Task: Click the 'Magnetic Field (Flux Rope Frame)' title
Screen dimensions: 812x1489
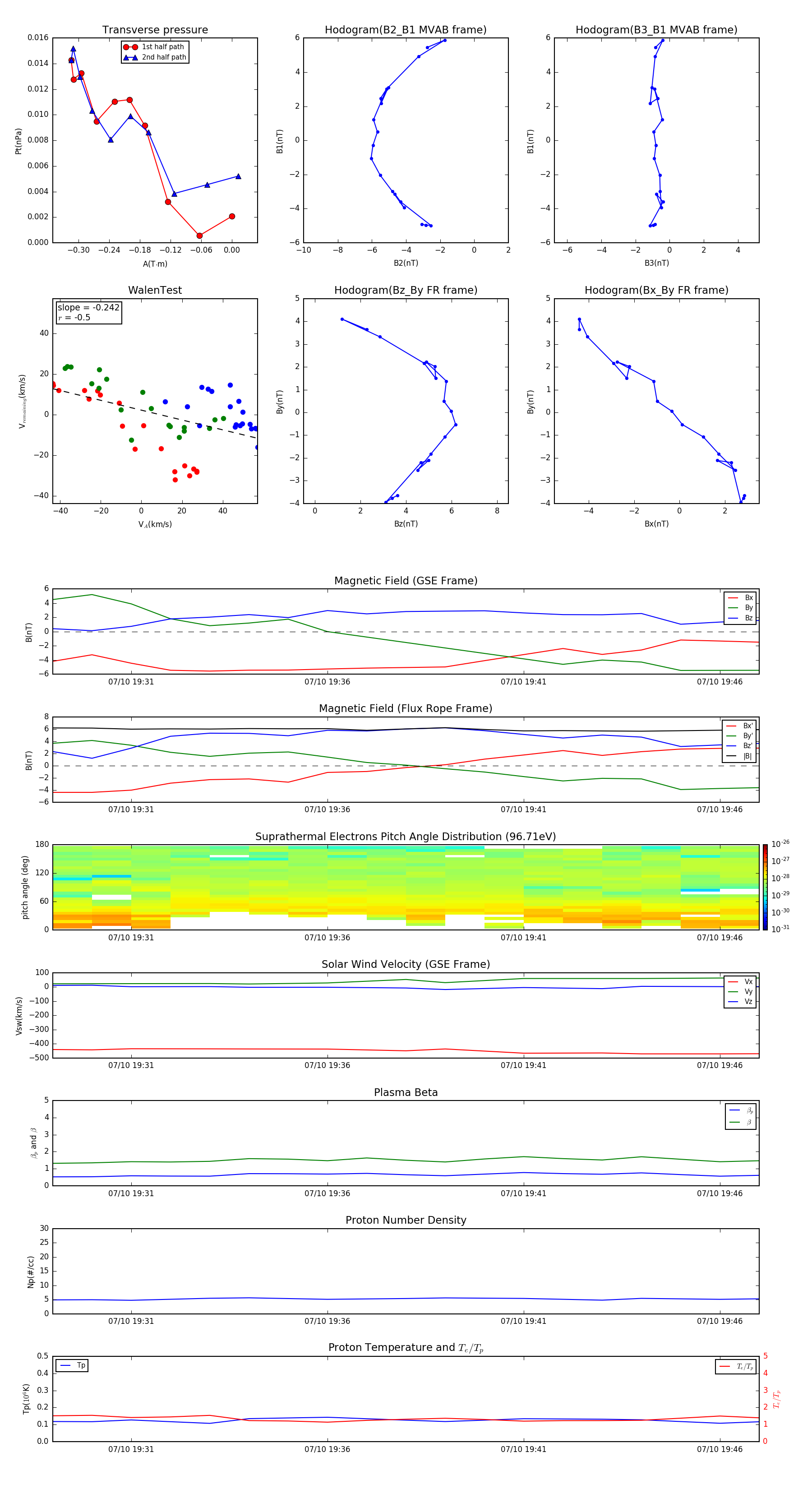Action: (x=406, y=709)
